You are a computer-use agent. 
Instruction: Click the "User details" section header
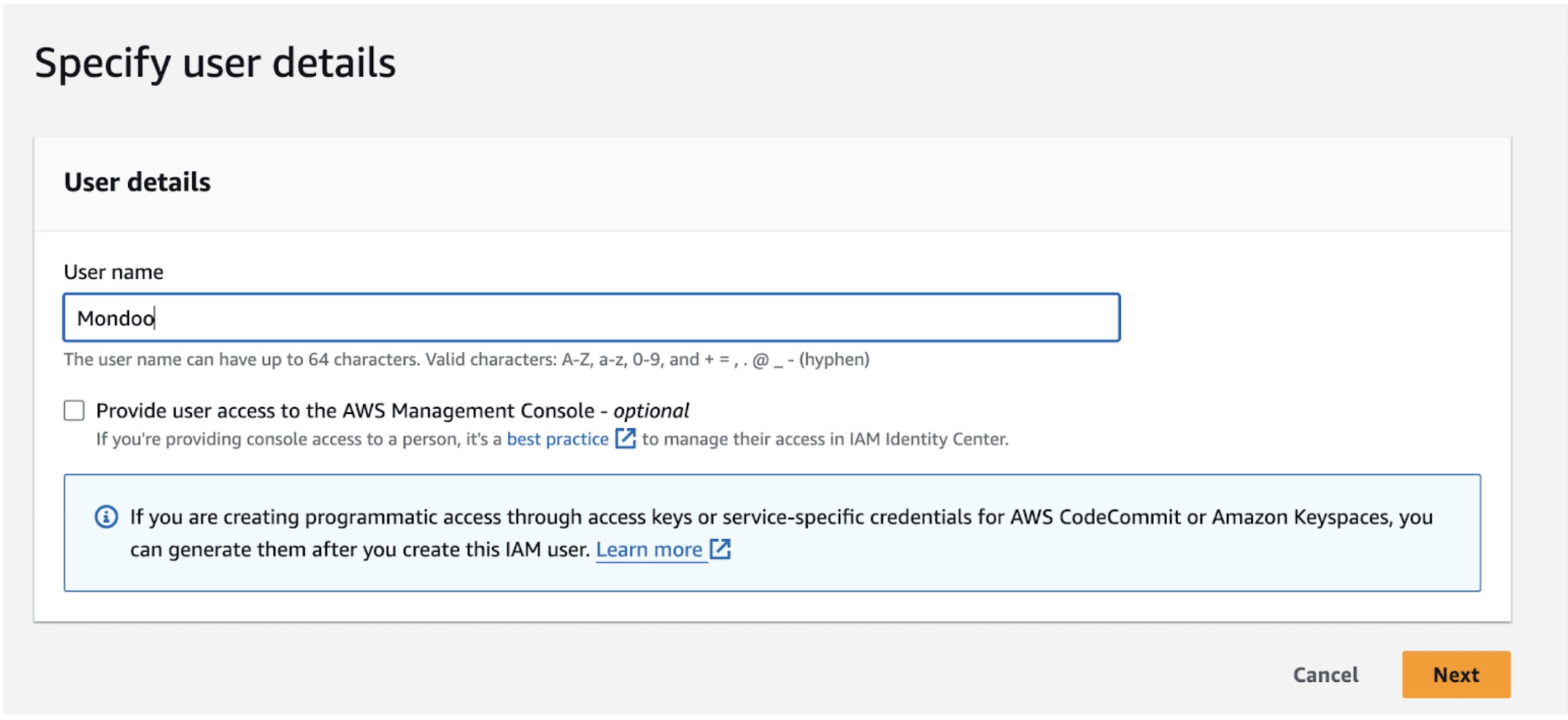click(137, 182)
